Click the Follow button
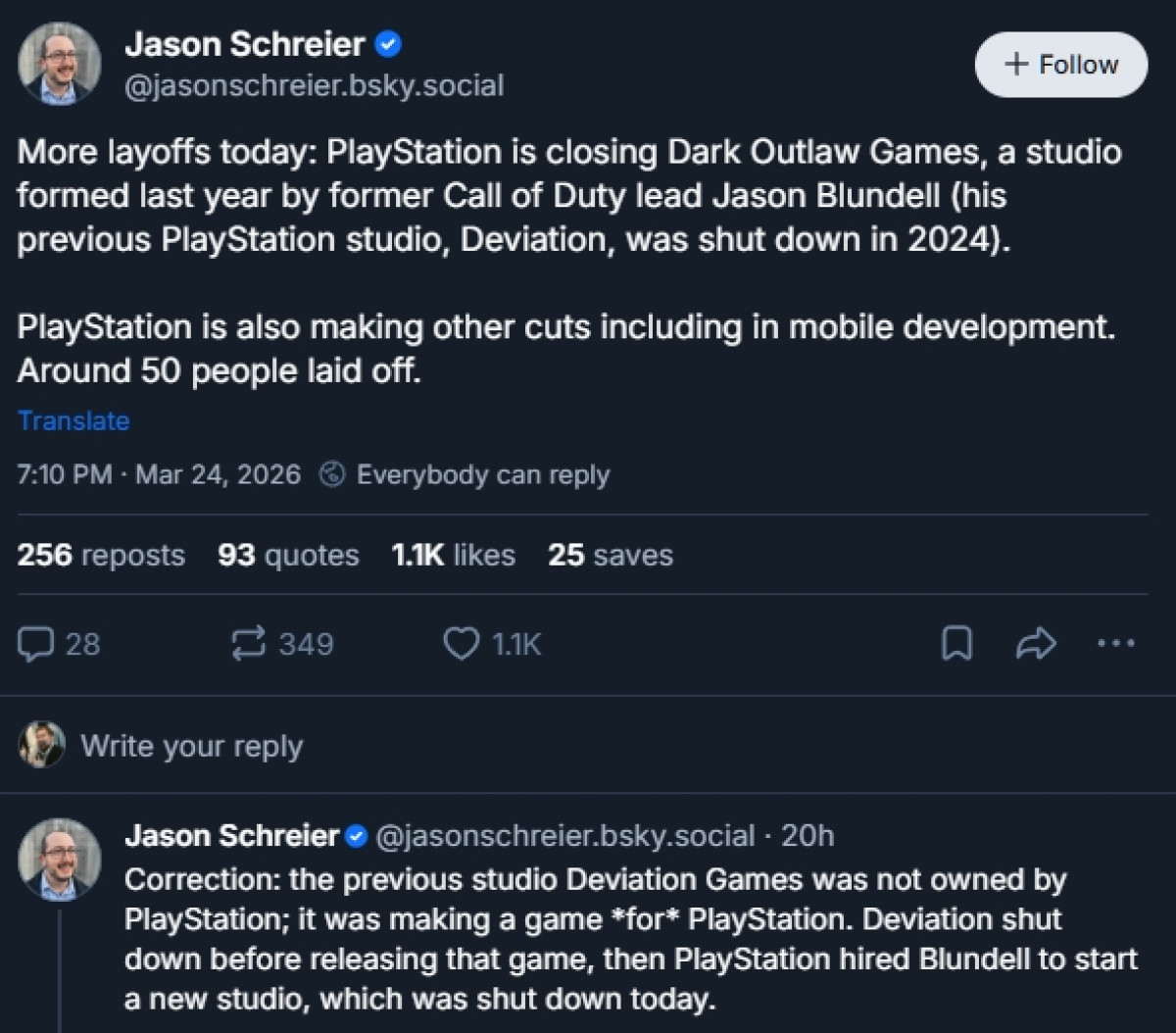Screen dimensions: 1176x1033 pos(1060,65)
